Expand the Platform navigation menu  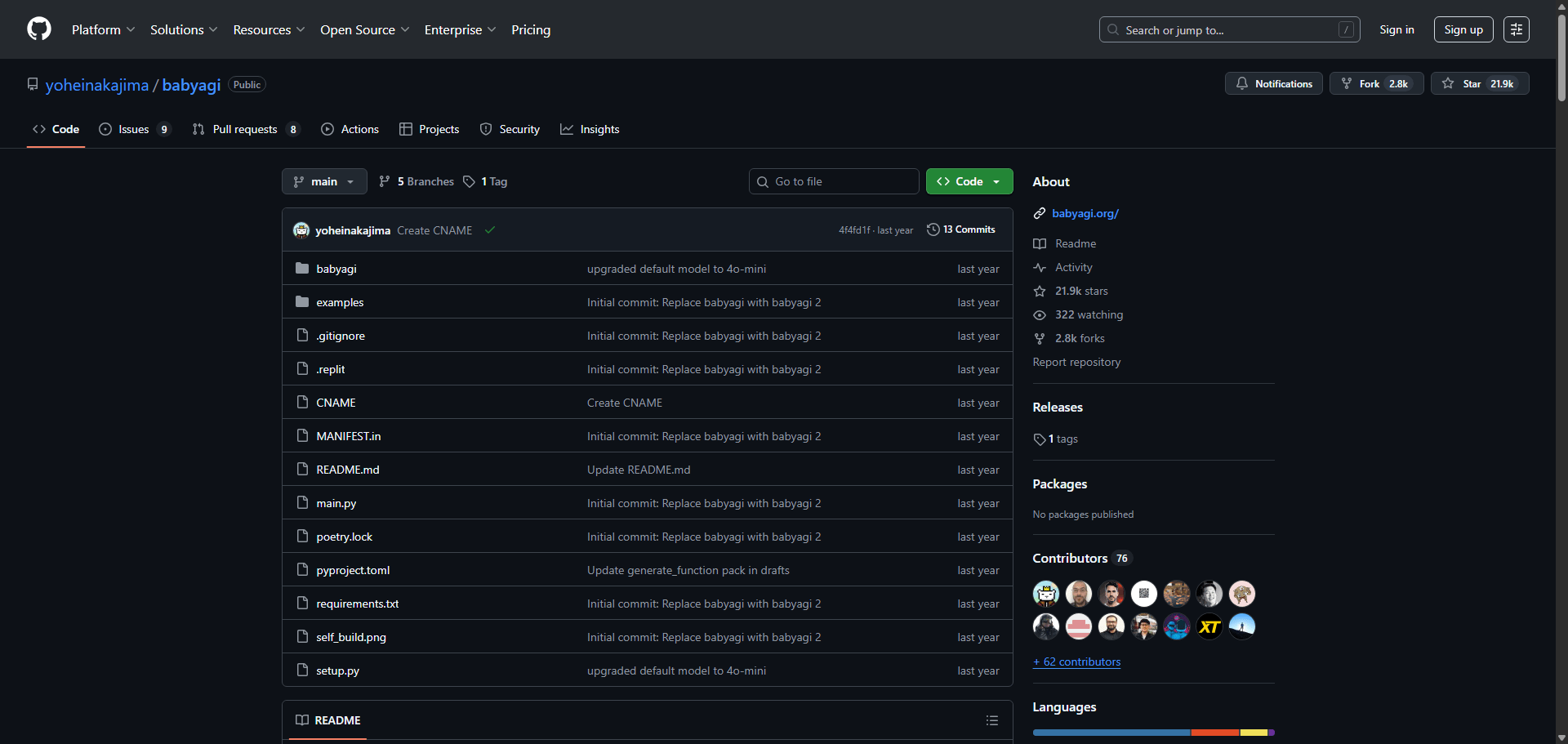(103, 29)
